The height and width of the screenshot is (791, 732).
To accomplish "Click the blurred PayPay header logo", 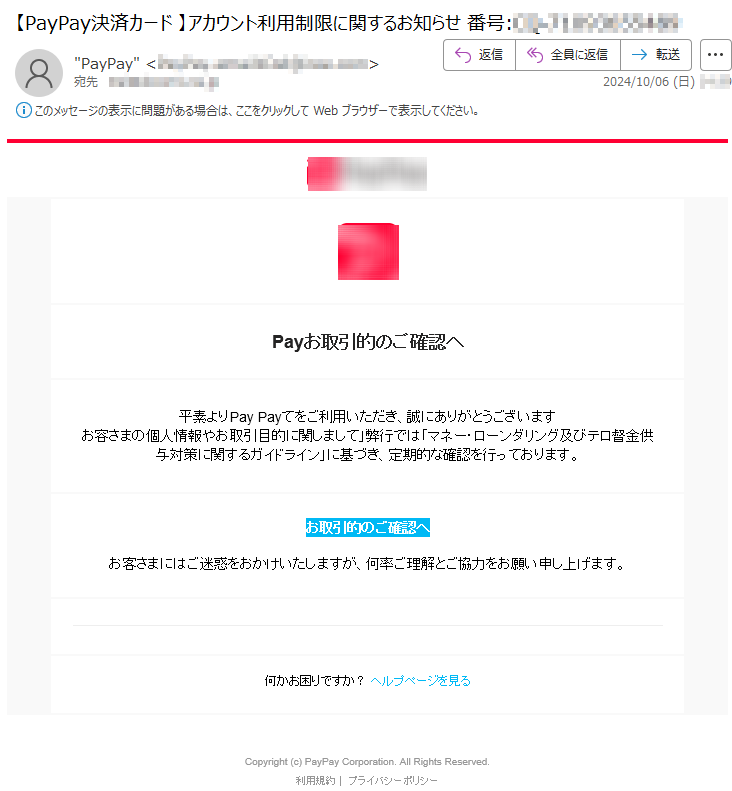I will click(x=367, y=174).
